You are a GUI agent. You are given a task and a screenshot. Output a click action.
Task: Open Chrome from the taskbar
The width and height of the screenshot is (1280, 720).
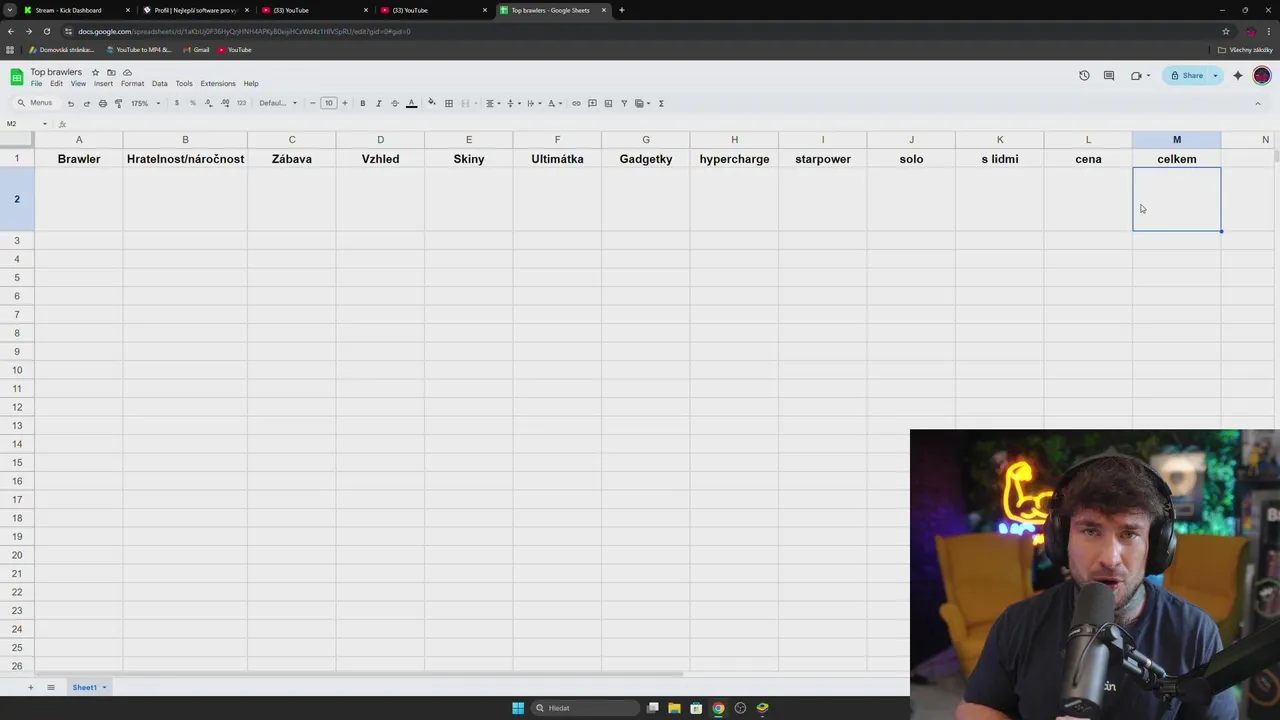tap(718, 708)
